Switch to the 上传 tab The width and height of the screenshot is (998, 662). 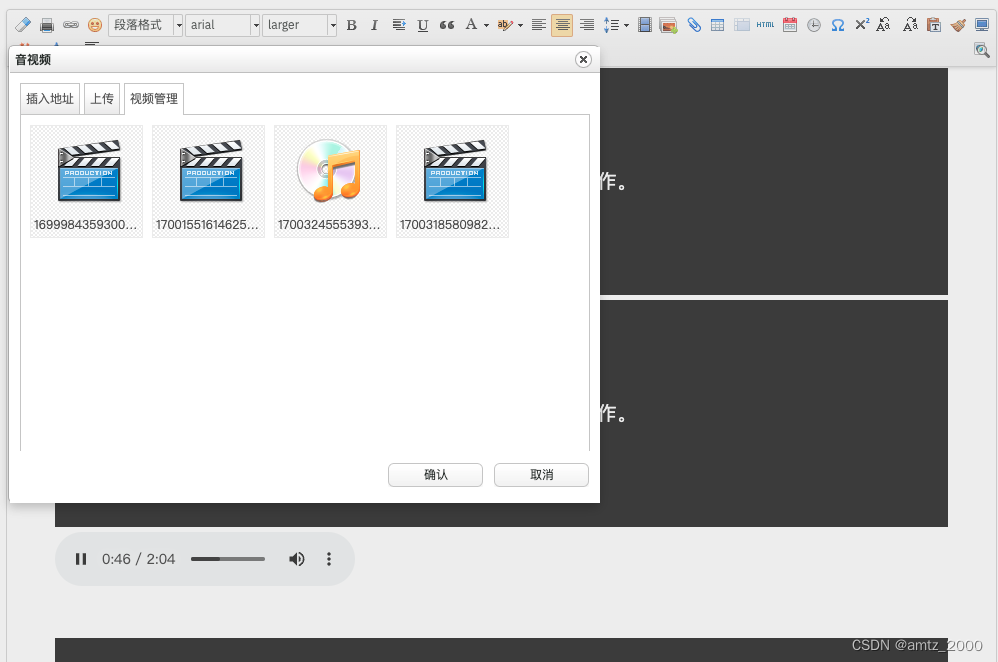[102, 99]
